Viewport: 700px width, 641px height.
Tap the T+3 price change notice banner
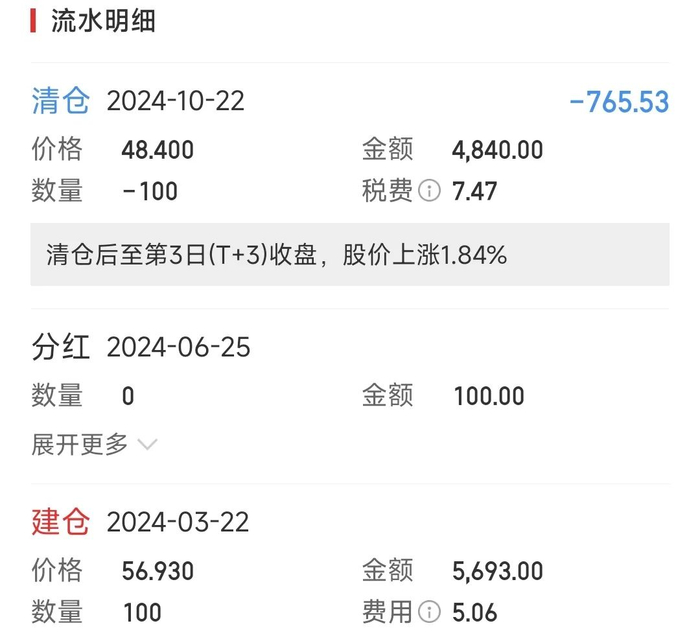(x=349, y=255)
